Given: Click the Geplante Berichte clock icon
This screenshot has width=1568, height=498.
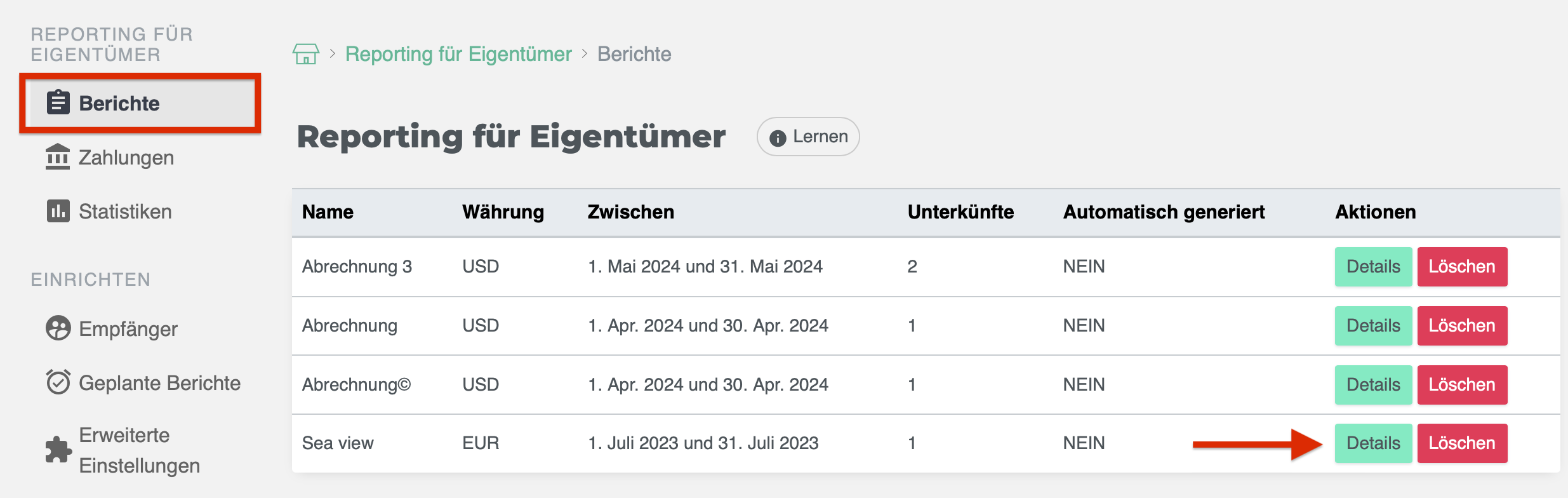Looking at the screenshot, I should pyautogui.click(x=58, y=382).
